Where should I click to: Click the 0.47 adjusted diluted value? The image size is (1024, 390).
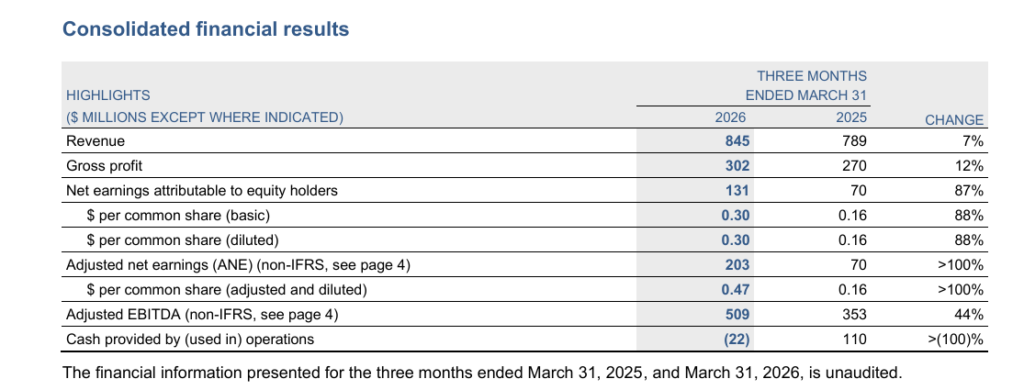[x=735, y=290]
